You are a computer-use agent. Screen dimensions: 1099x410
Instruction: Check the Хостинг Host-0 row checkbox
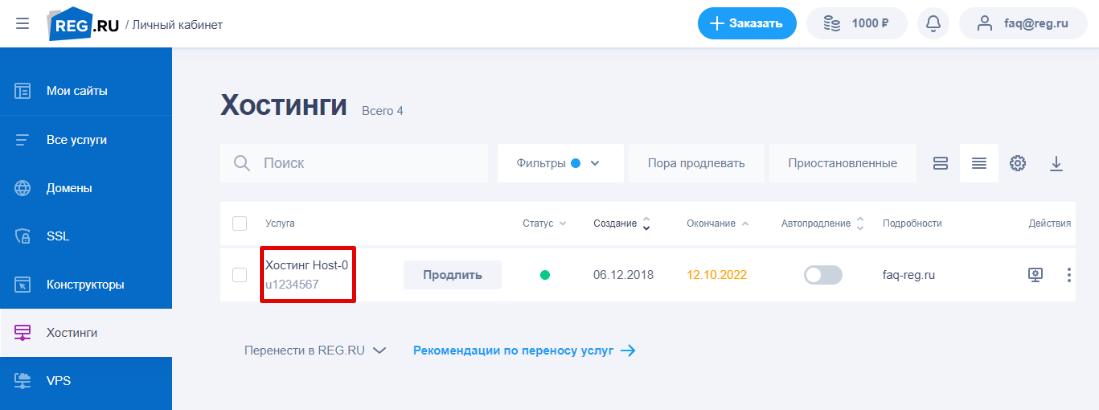(240, 275)
